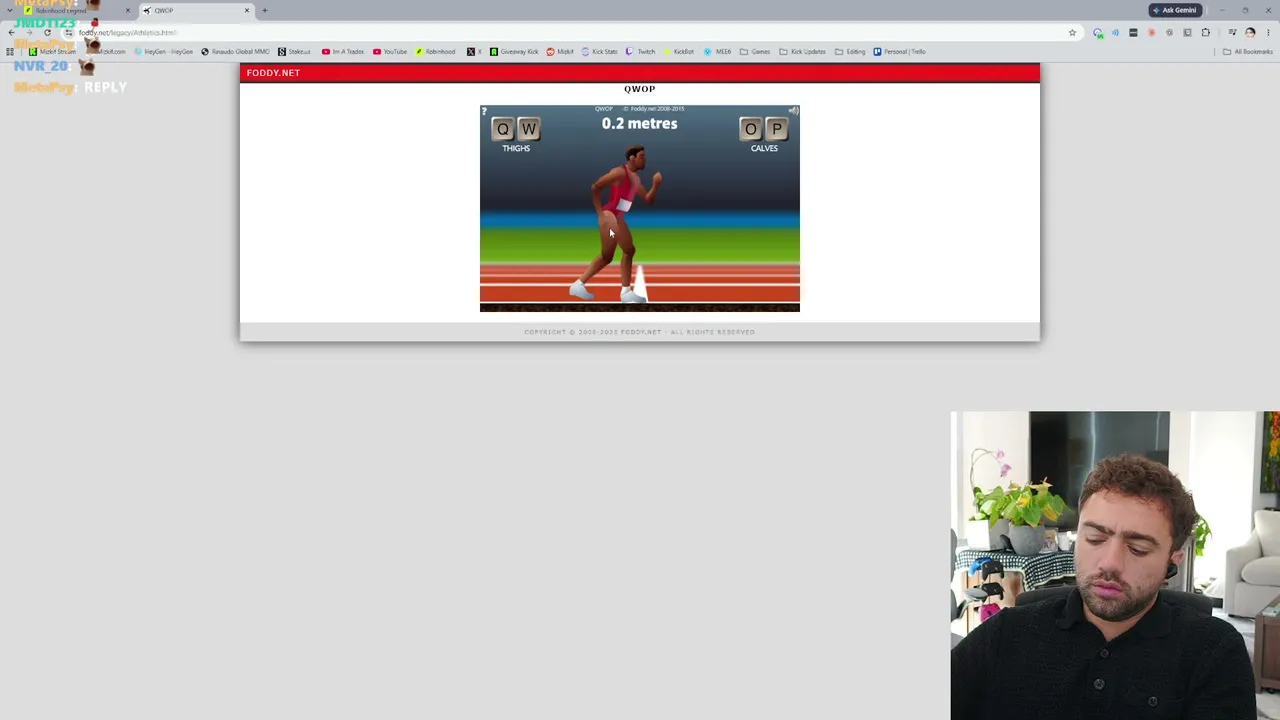Open the Chrome profile avatar
Image resolution: width=1280 pixels, height=720 pixels.
(1250, 33)
